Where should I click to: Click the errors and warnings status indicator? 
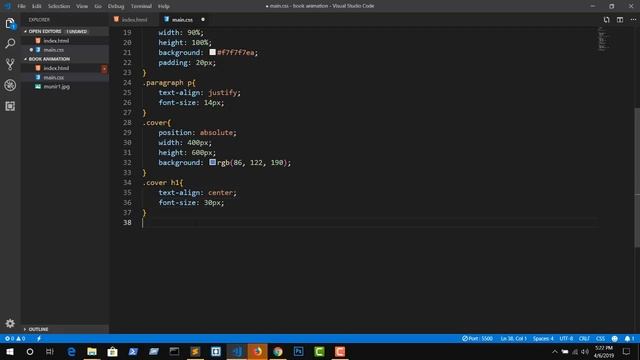click(15, 338)
